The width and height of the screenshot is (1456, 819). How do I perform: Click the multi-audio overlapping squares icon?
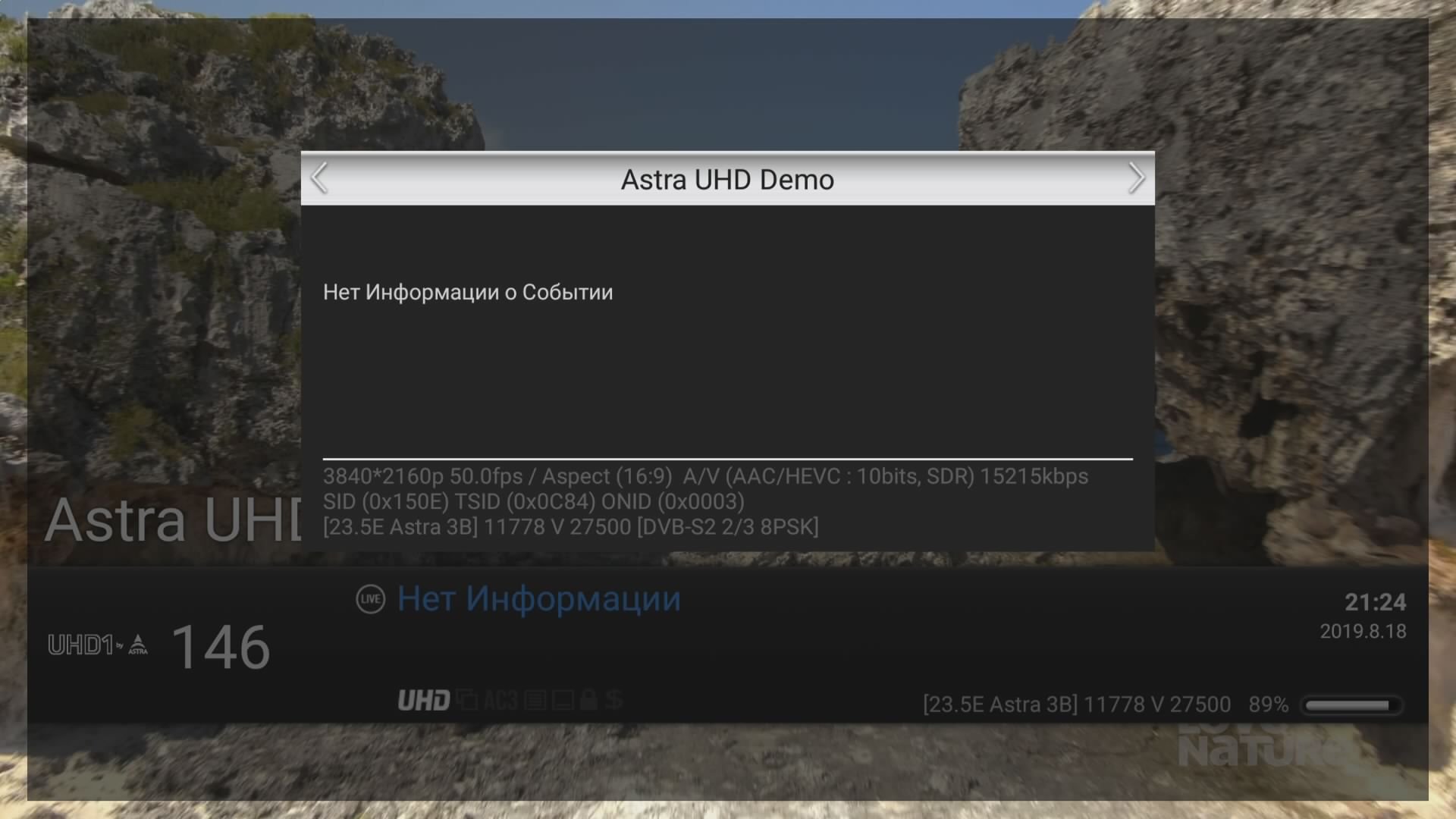point(467,700)
